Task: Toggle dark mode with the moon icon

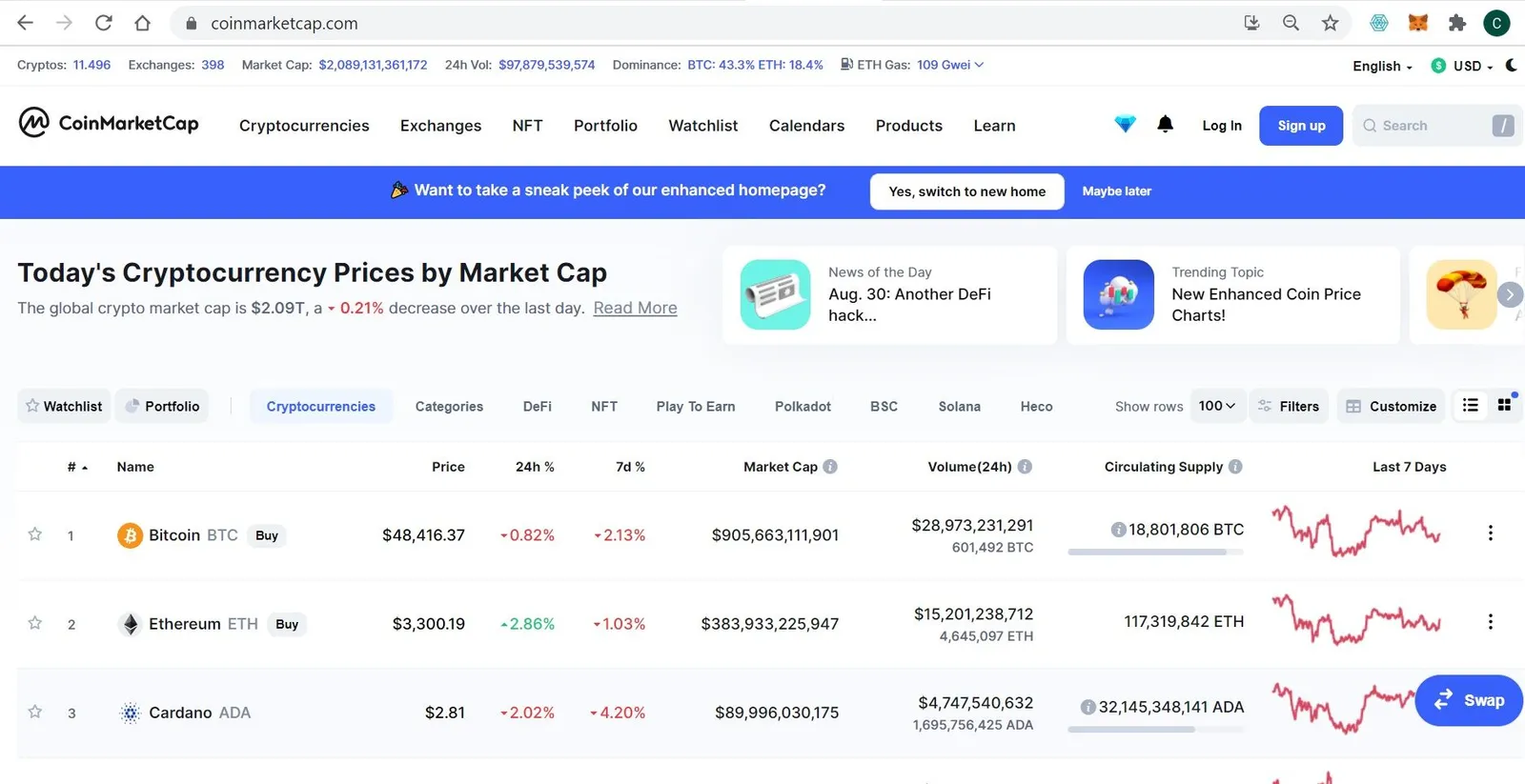Action: click(1511, 65)
